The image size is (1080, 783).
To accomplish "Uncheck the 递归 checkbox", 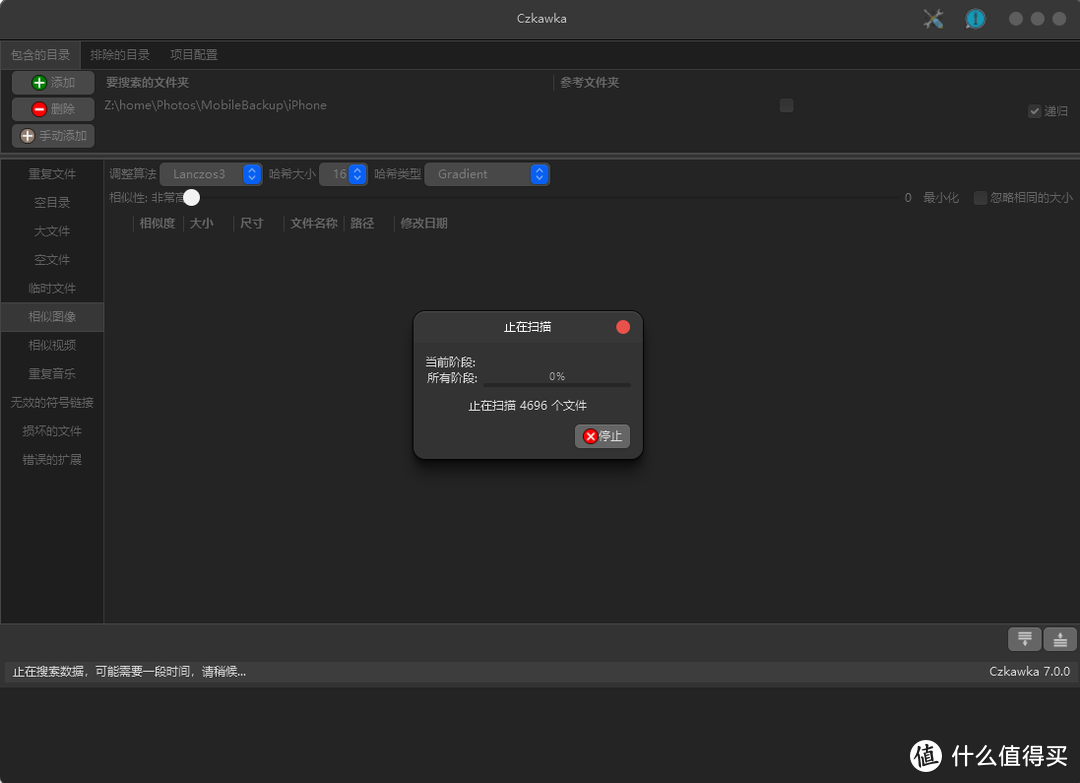I will pyautogui.click(x=1034, y=111).
